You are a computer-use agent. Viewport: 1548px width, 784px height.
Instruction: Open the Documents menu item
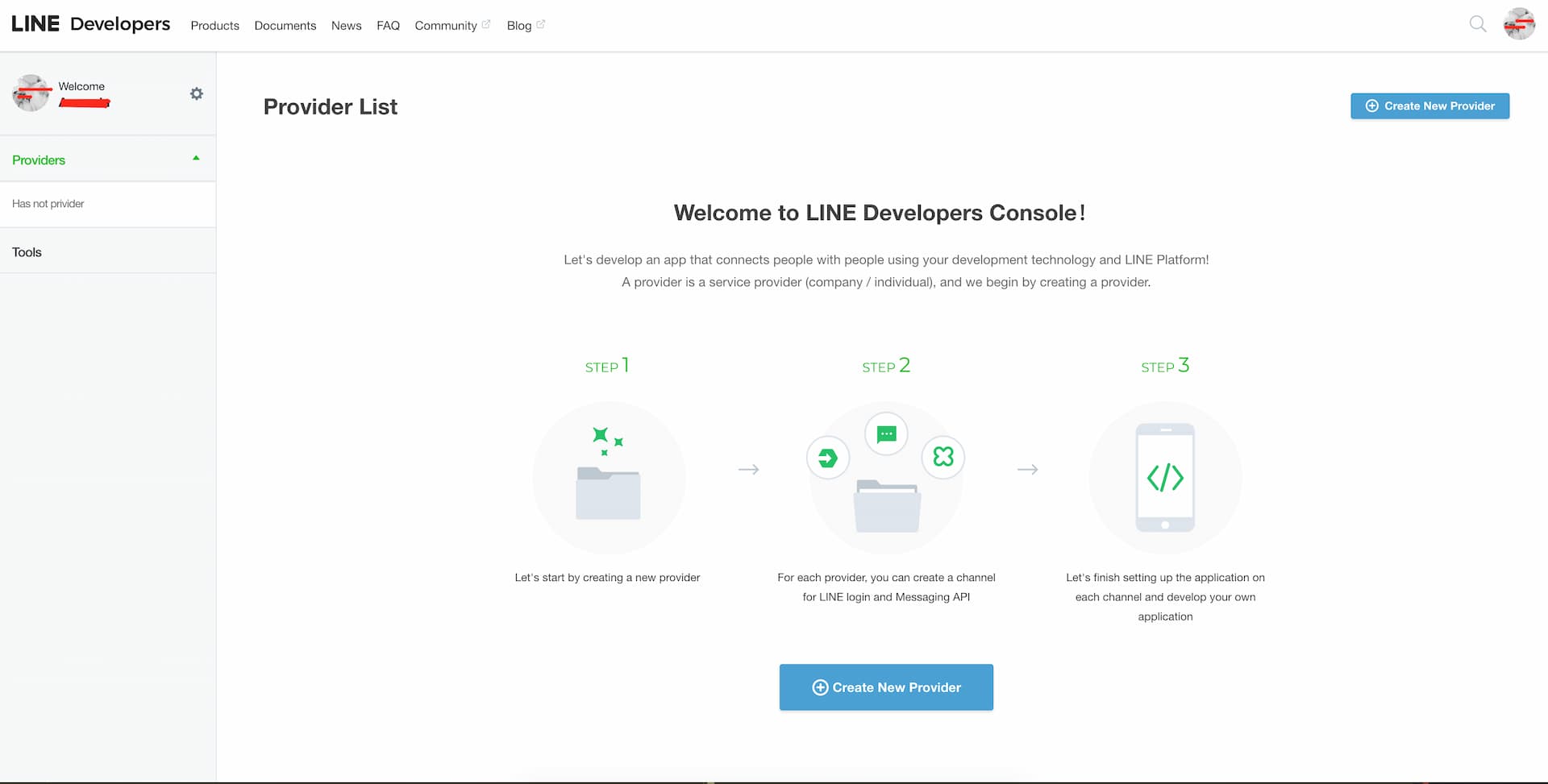point(285,26)
